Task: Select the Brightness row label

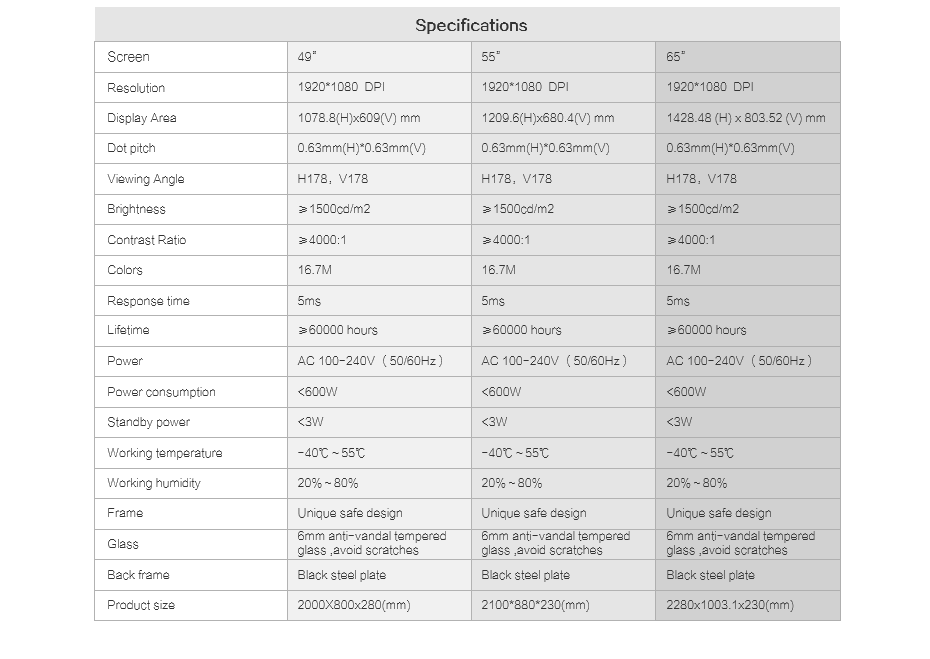Action: [x=136, y=209]
